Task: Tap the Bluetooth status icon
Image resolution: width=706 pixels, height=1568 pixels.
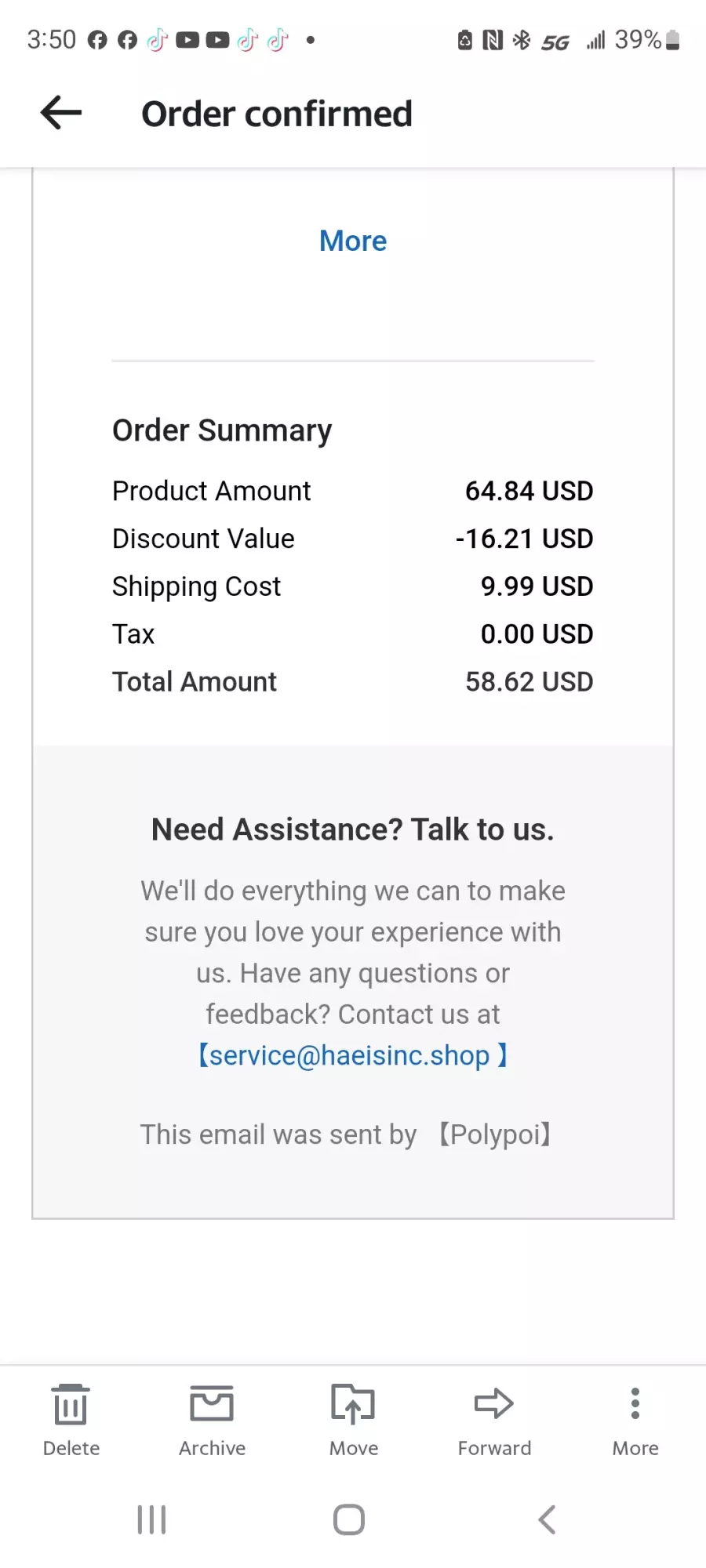Action: click(522, 40)
